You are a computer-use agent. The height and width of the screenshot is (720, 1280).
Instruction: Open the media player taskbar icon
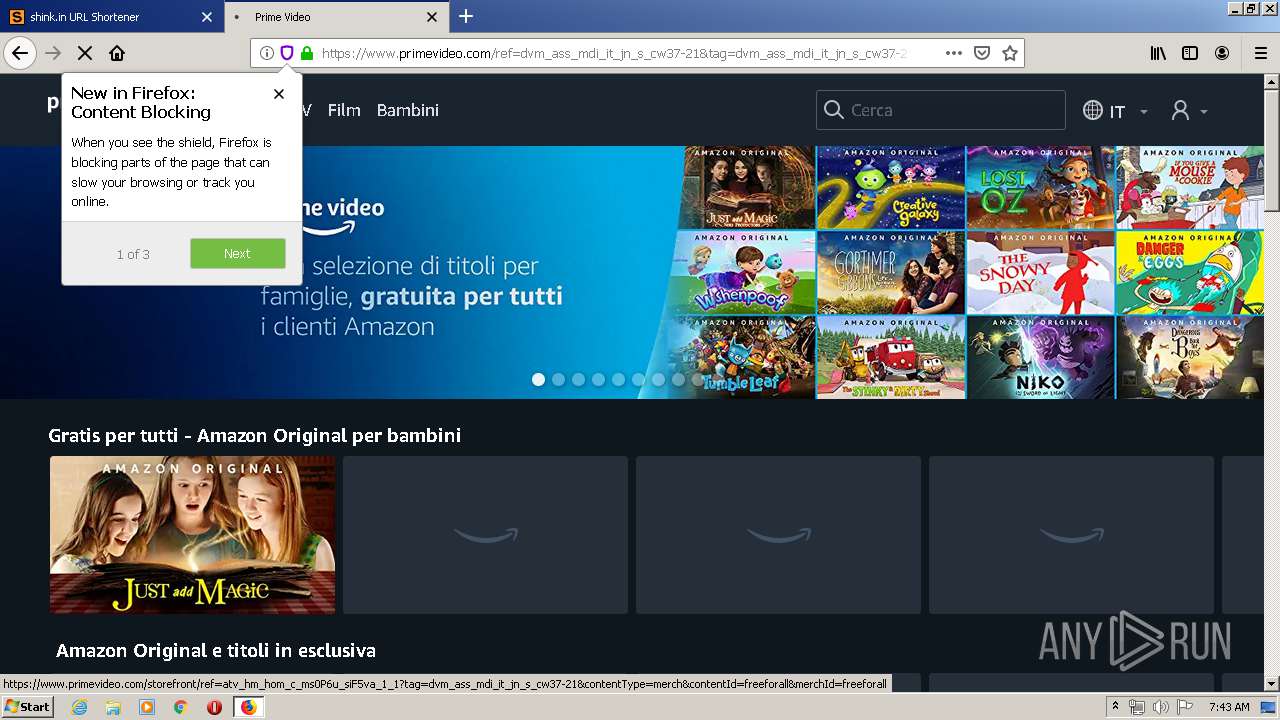(147, 707)
